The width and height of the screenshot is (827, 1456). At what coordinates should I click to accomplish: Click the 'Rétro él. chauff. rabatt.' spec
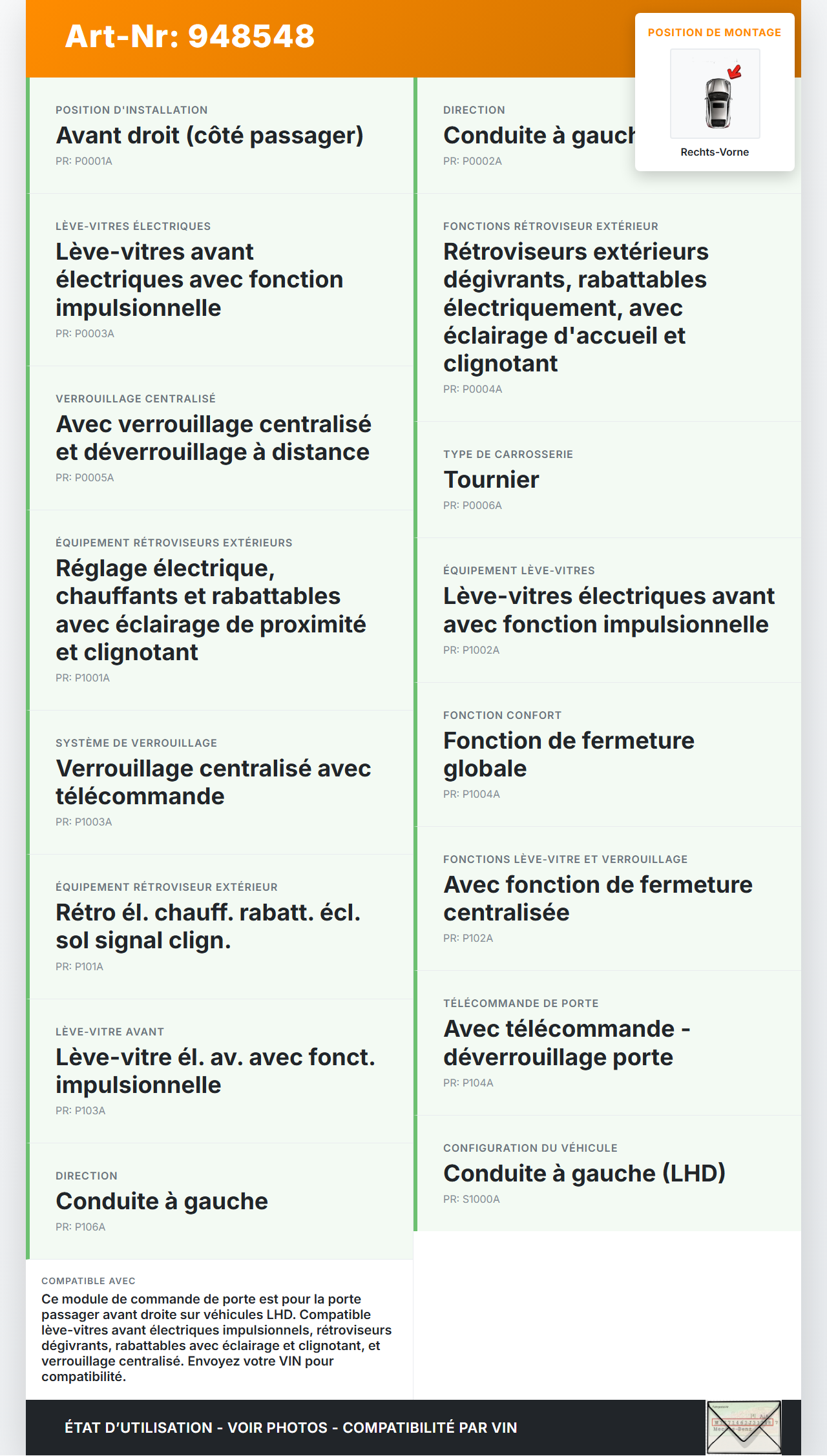click(x=208, y=926)
